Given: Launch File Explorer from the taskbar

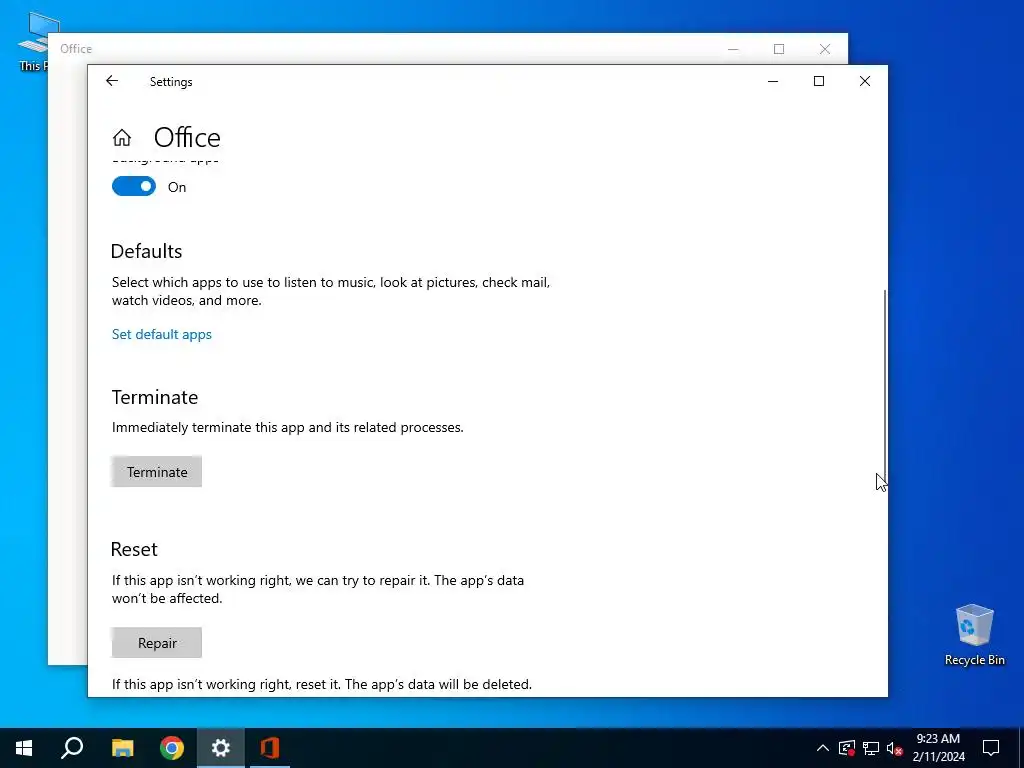Looking at the screenshot, I should (x=122, y=748).
